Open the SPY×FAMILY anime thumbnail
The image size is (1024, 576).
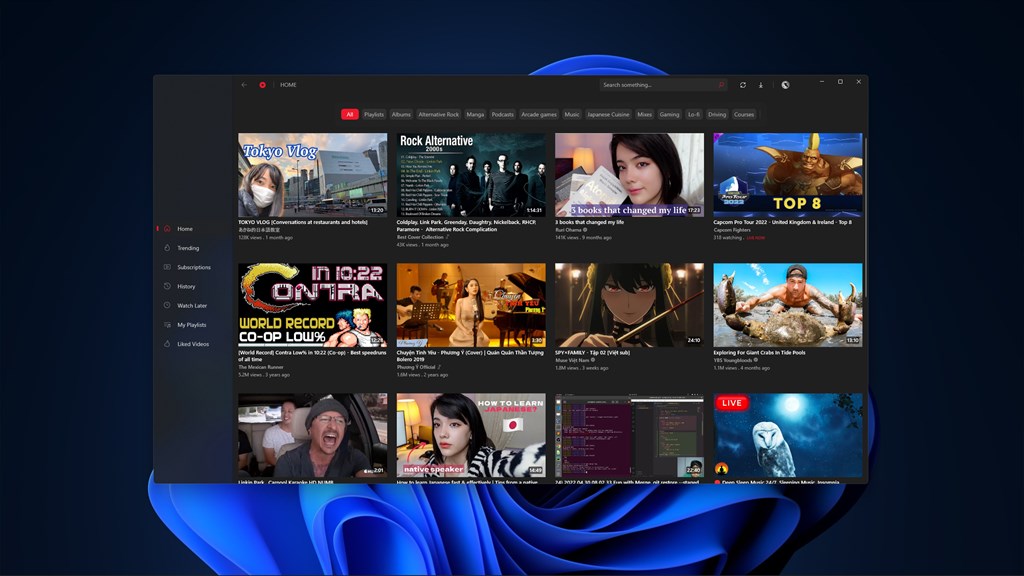tap(630, 305)
